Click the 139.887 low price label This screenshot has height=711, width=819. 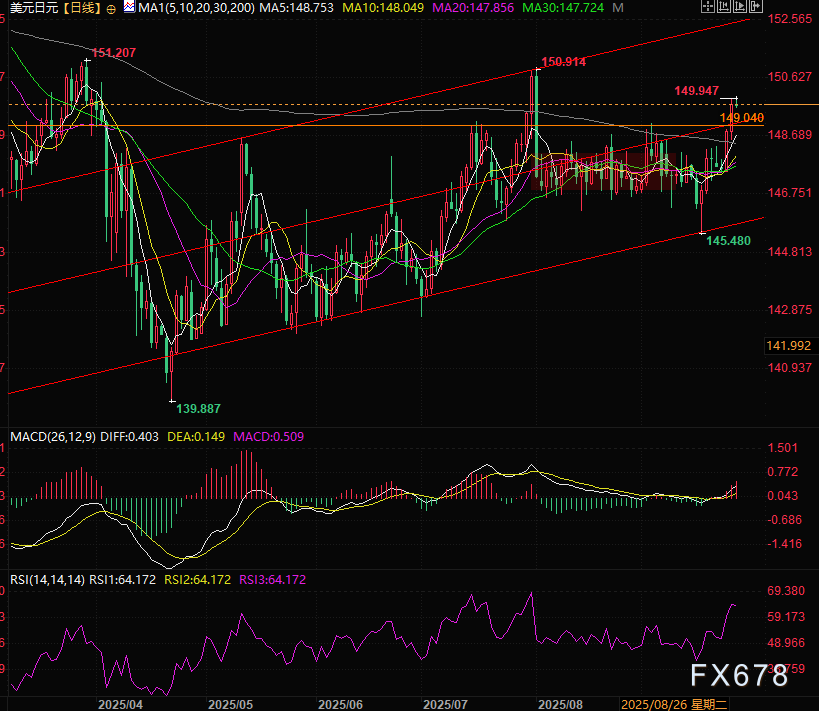pos(198,408)
